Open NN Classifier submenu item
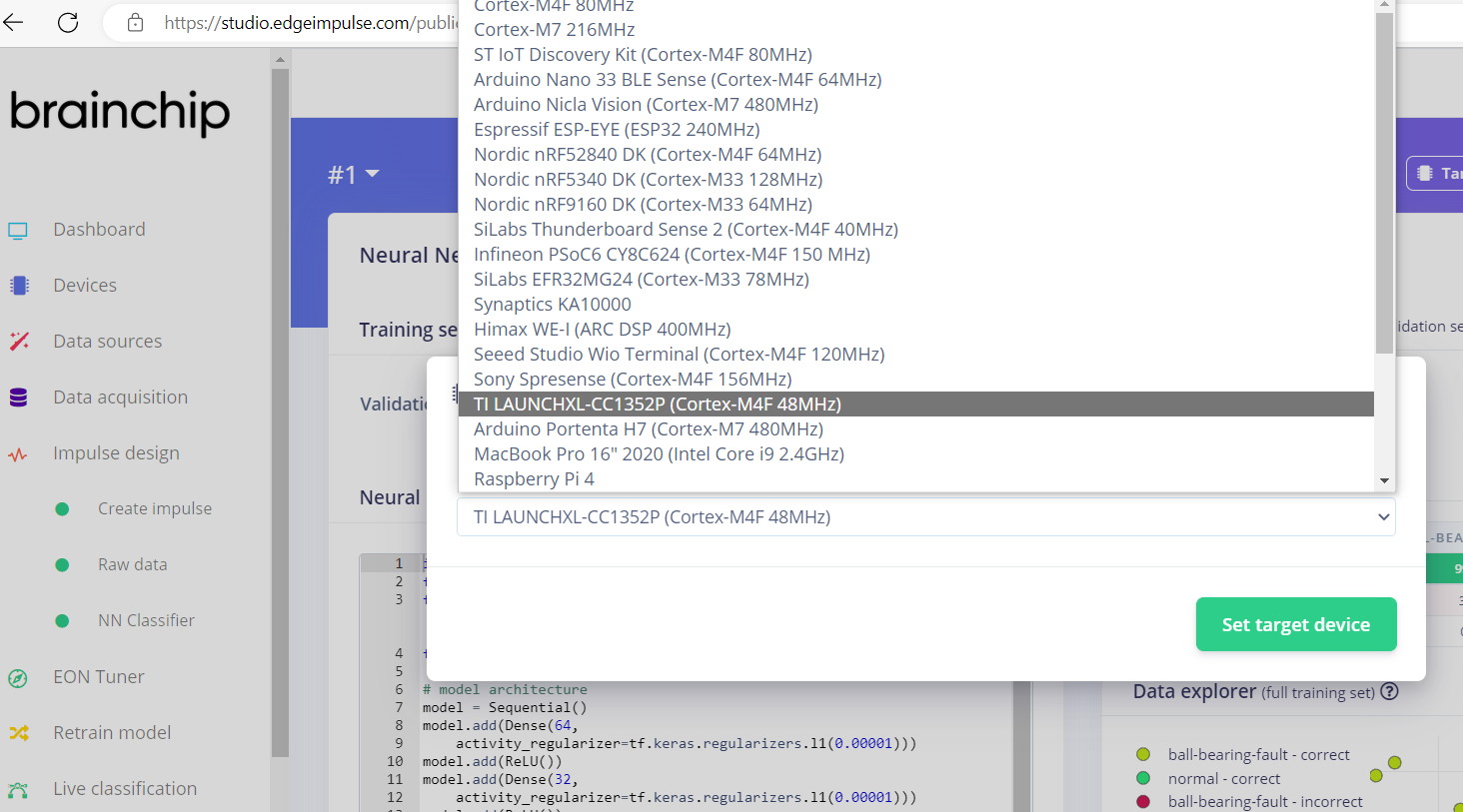Image resolution: width=1463 pixels, height=812 pixels. (x=146, y=620)
